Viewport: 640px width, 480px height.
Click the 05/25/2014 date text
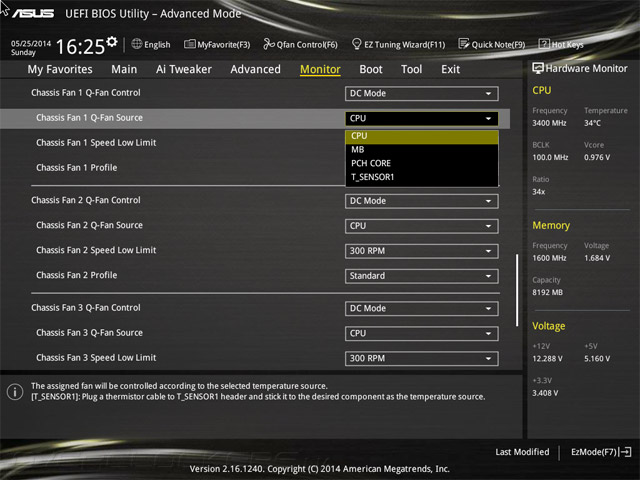(31, 43)
